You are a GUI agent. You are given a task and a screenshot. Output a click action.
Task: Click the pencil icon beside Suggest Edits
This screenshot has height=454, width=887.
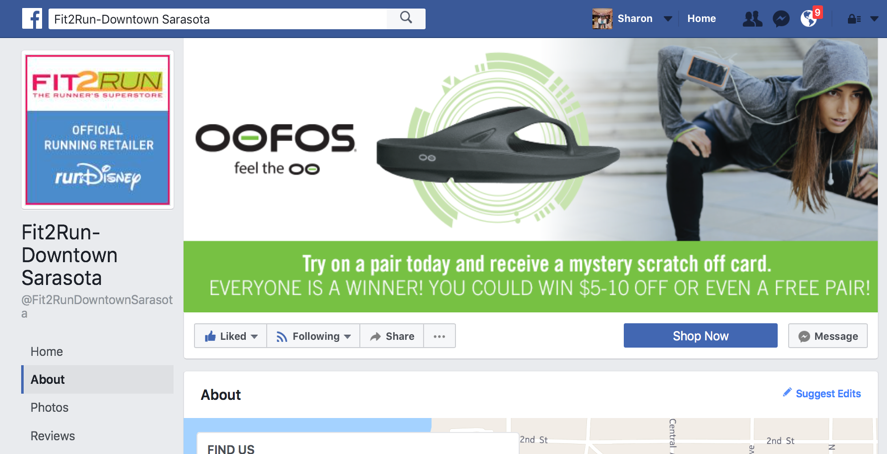(787, 392)
